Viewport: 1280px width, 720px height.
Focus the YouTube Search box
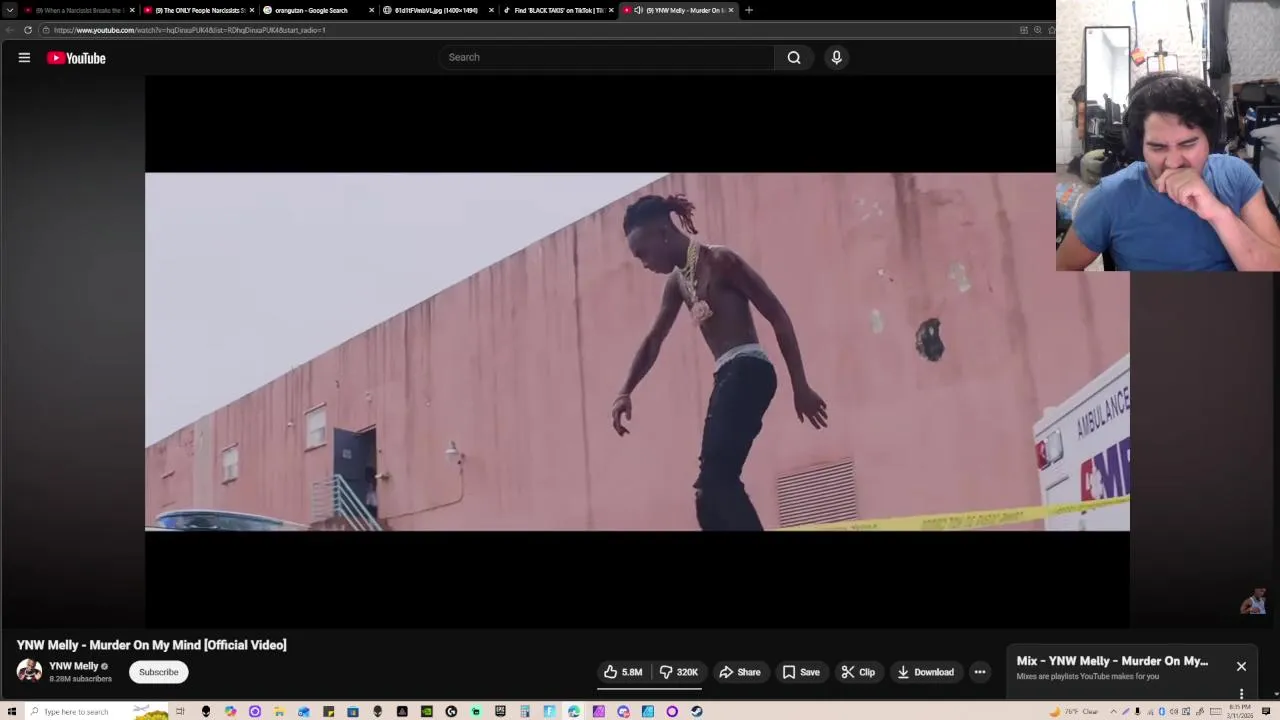point(606,57)
